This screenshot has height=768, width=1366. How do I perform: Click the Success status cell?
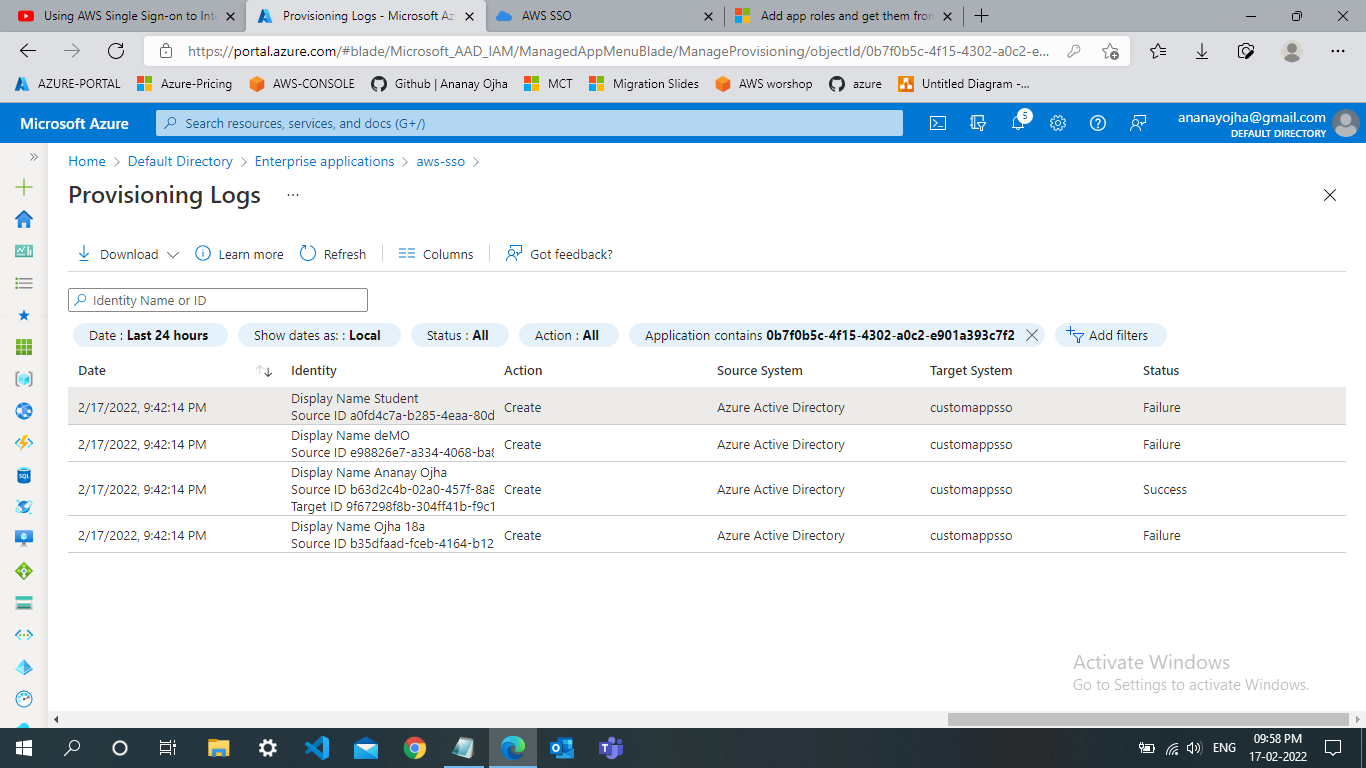[1165, 490]
